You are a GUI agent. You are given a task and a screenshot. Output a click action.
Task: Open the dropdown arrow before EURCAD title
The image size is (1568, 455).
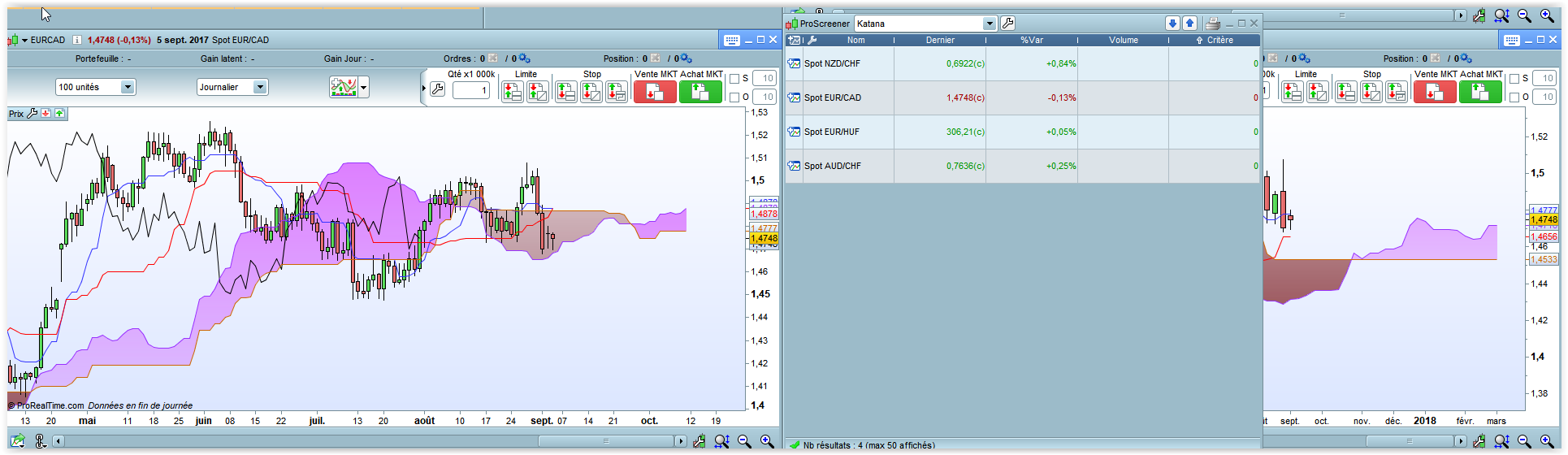click(24, 40)
